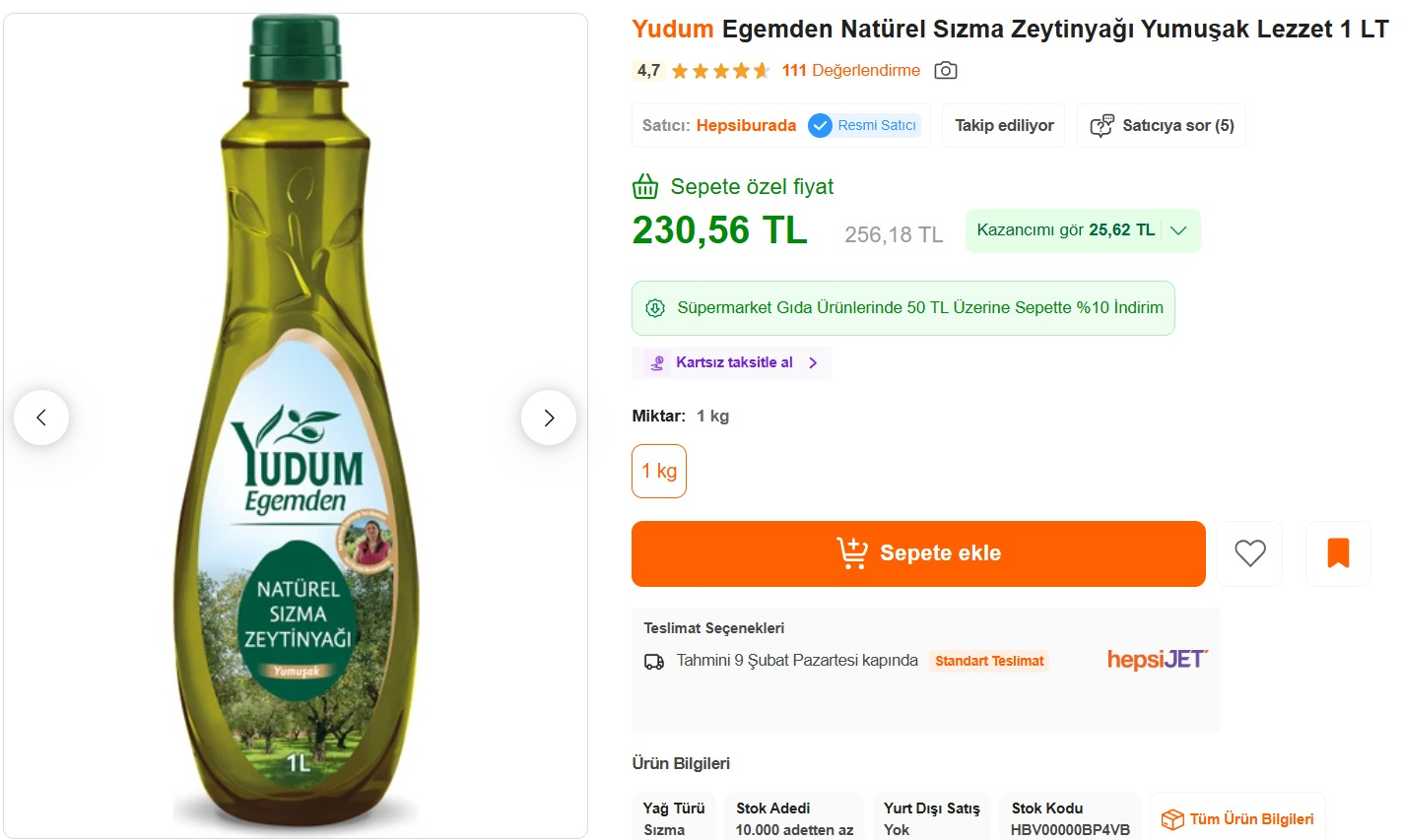1402x840 pixels.
Task: Open the Hepsiburada seller link
Action: (746, 126)
